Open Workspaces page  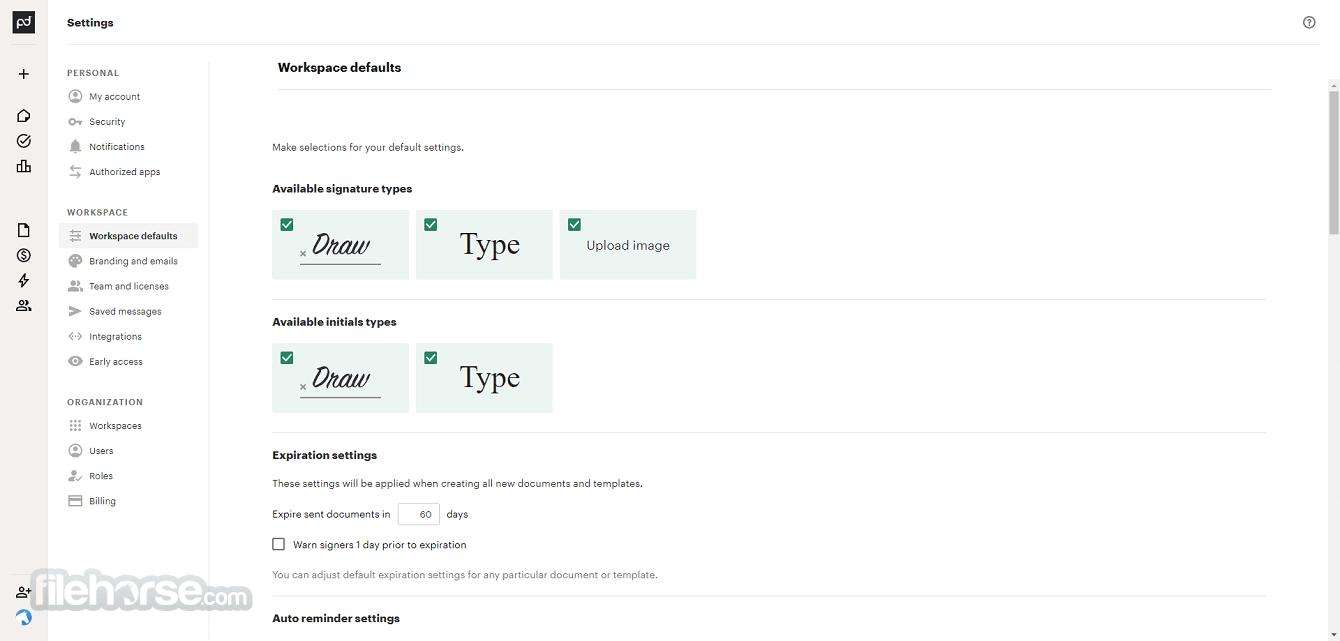click(x=115, y=426)
